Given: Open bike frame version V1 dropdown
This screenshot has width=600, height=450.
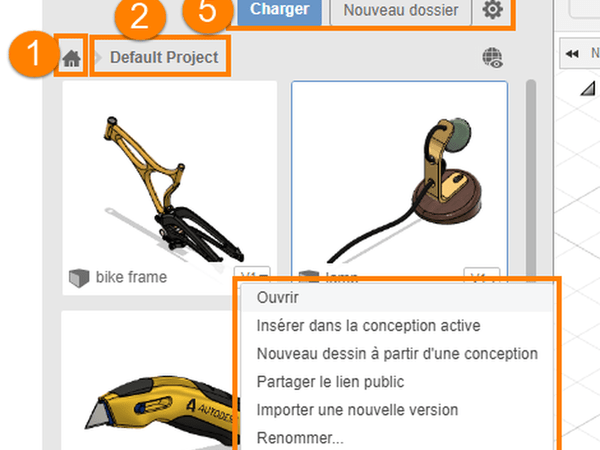Looking at the screenshot, I should click(x=252, y=275).
